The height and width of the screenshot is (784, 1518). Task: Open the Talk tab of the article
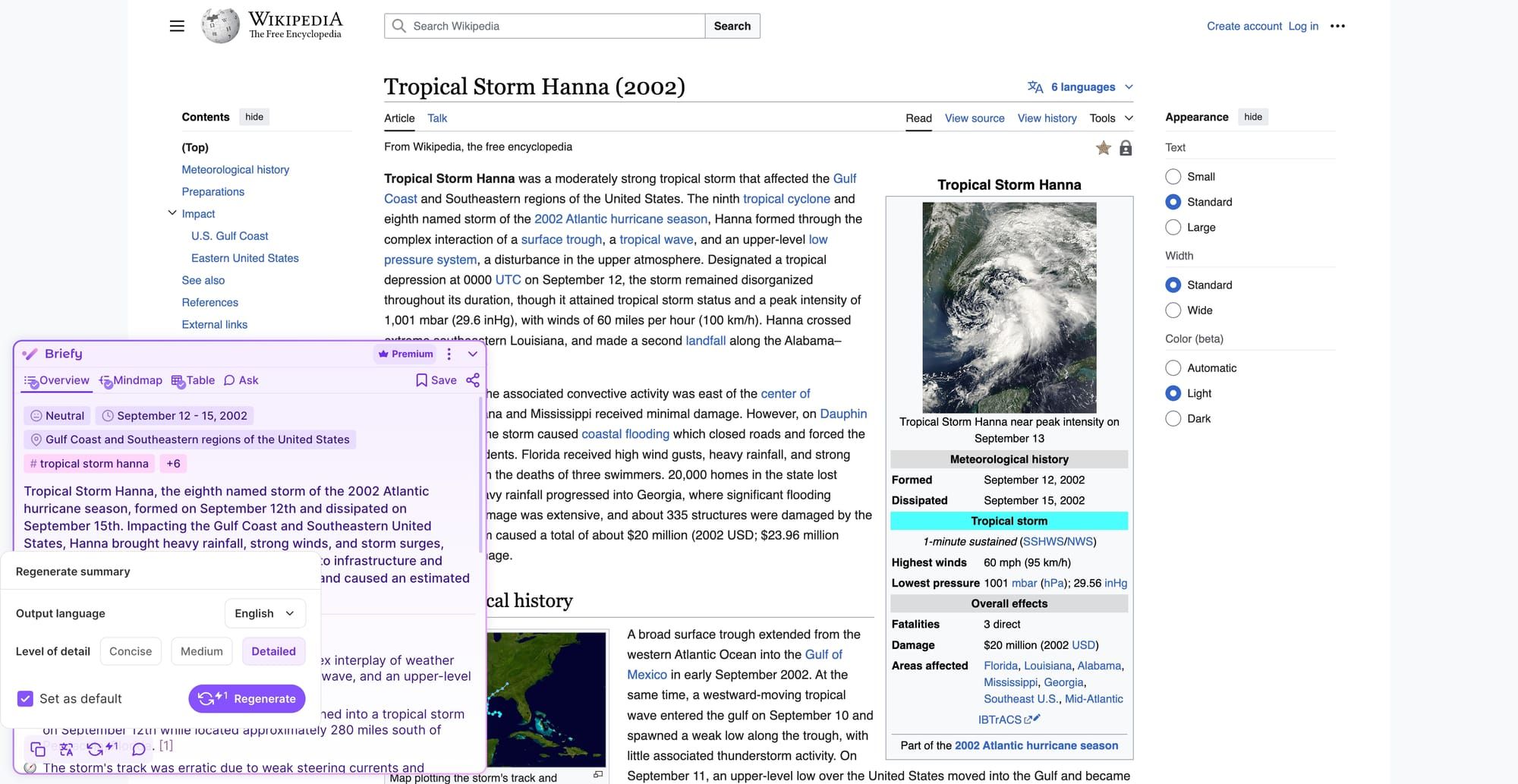coord(437,118)
